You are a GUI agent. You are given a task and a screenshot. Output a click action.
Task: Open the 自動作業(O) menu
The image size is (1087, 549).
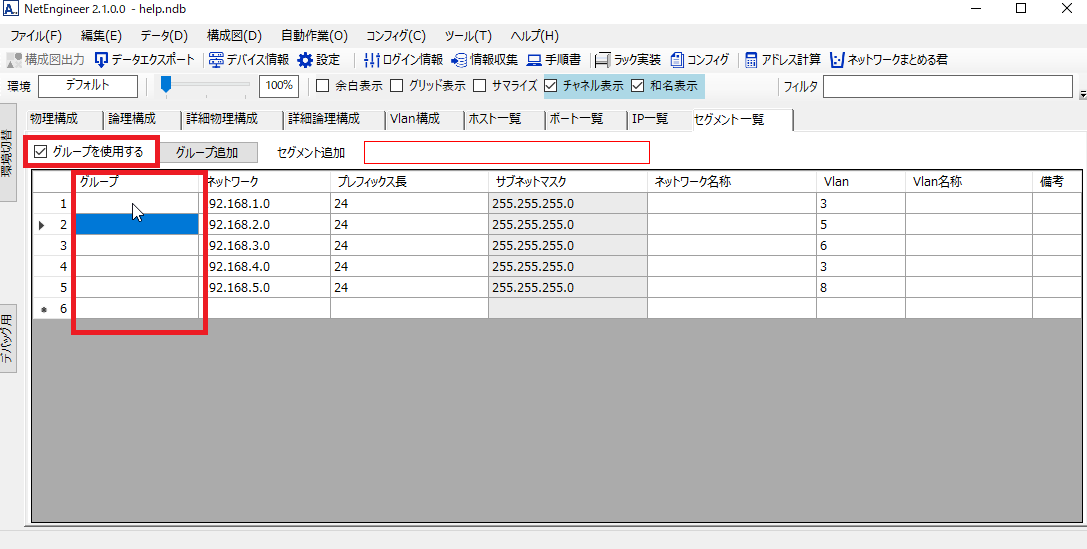[314, 36]
